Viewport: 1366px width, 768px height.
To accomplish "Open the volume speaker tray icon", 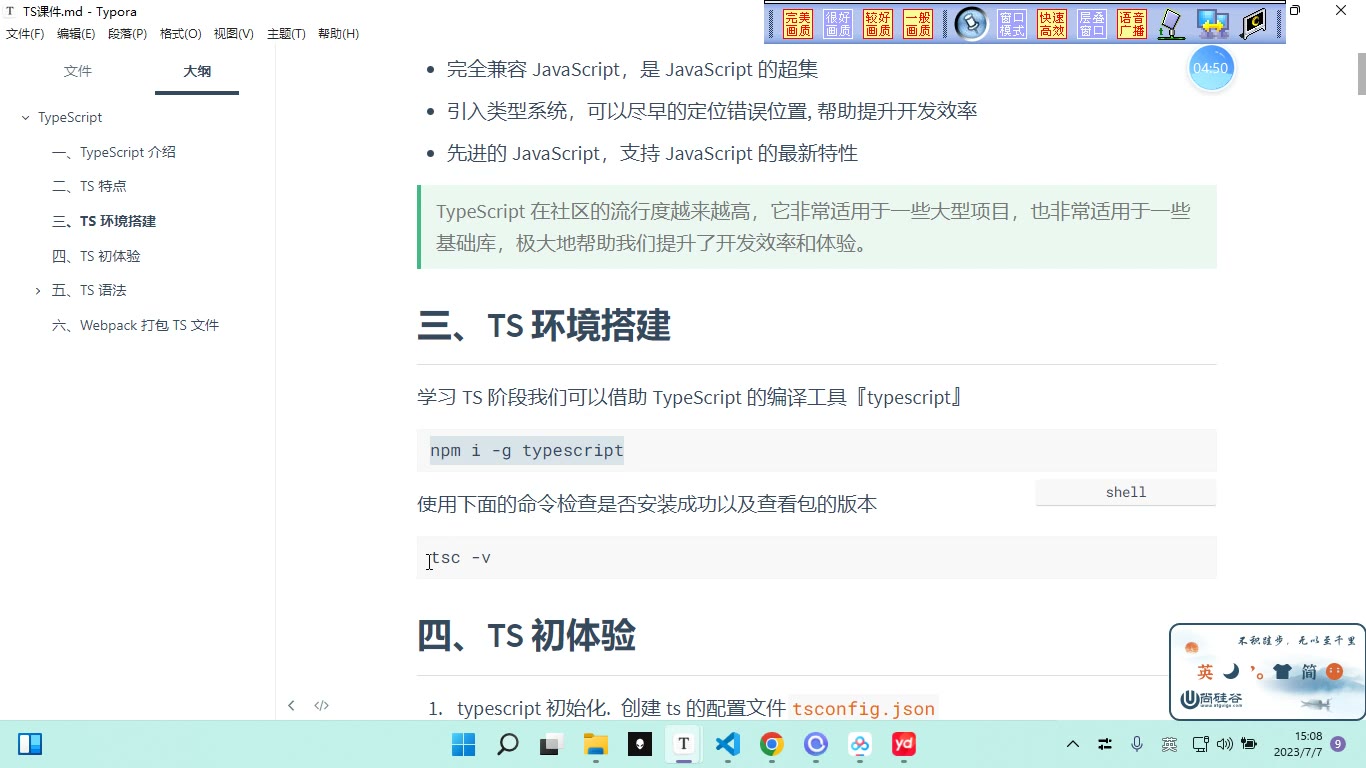I will [x=1225, y=744].
